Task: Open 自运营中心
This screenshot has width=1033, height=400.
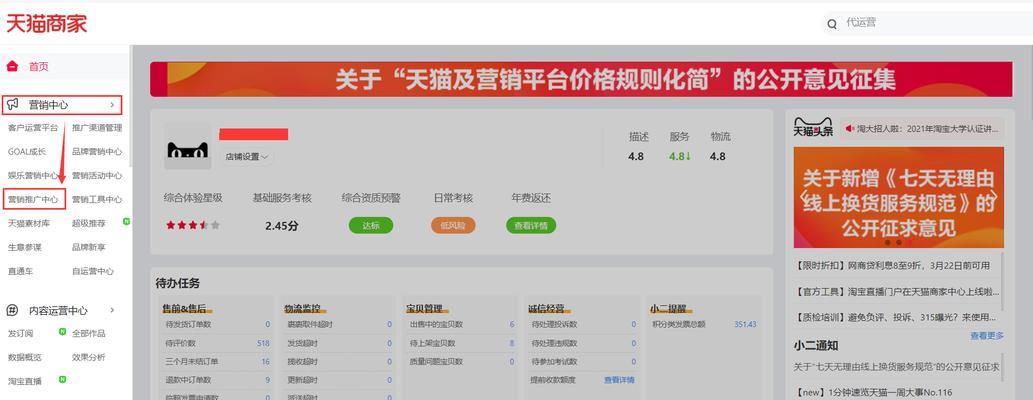Action: pos(92,271)
